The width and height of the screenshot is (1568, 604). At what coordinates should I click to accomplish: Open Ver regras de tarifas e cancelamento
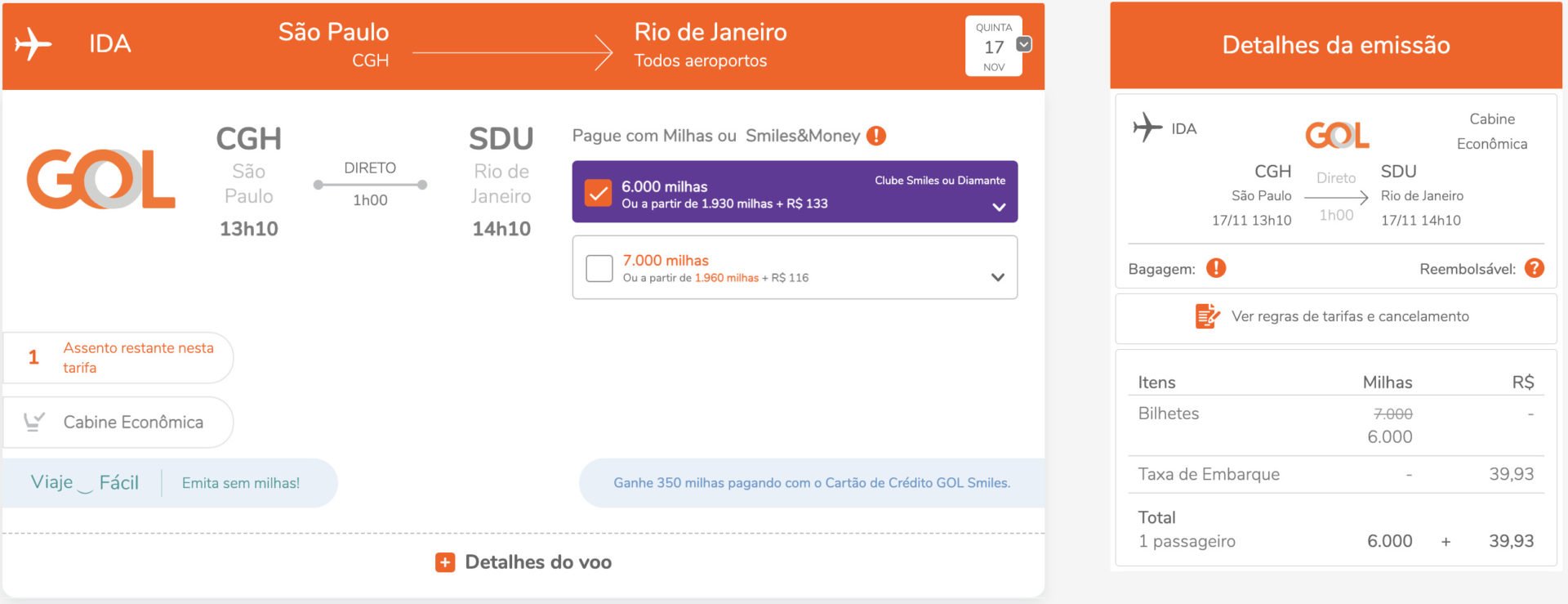pos(1350,316)
